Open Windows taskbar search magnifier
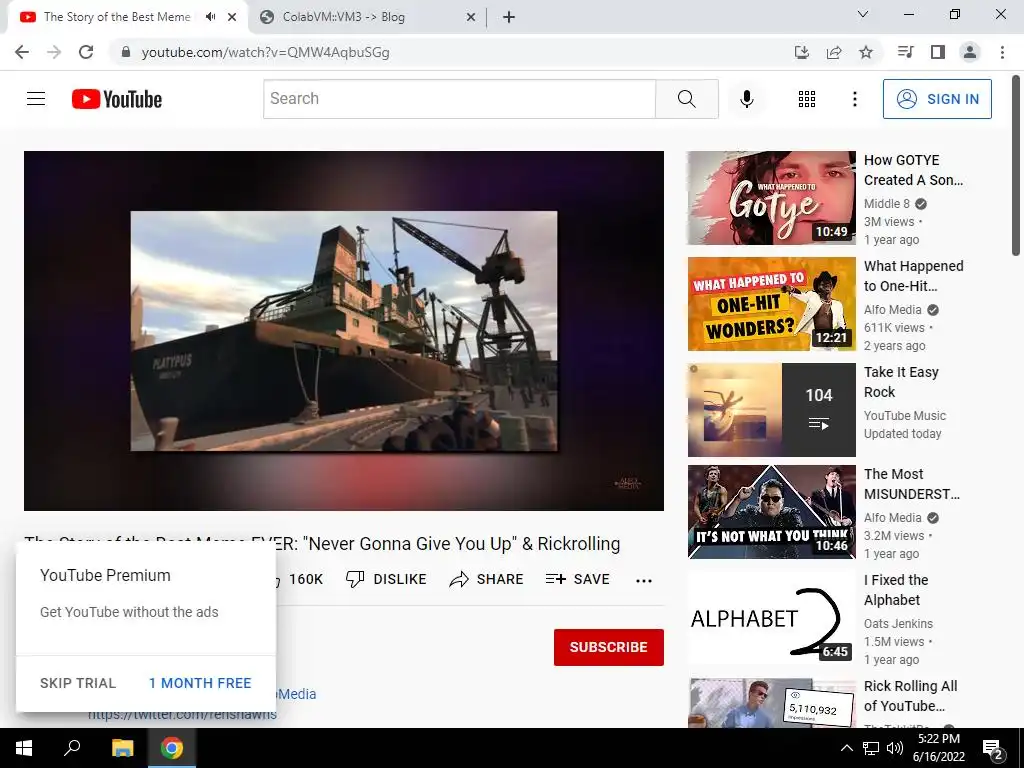The height and width of the screenshot is (768, 1024). [x=72, y=748]
